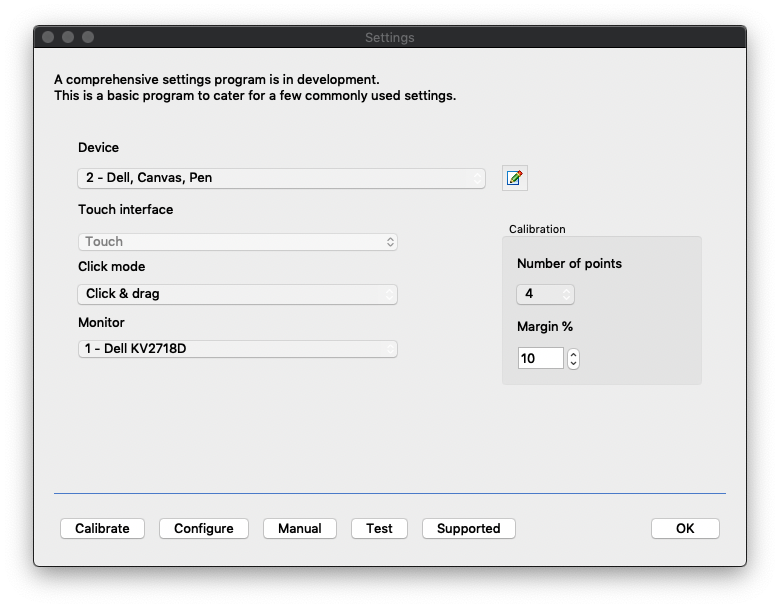Click the 'comprehensive settings program' text line
The image size is (780, 608).
coord(217,80)
